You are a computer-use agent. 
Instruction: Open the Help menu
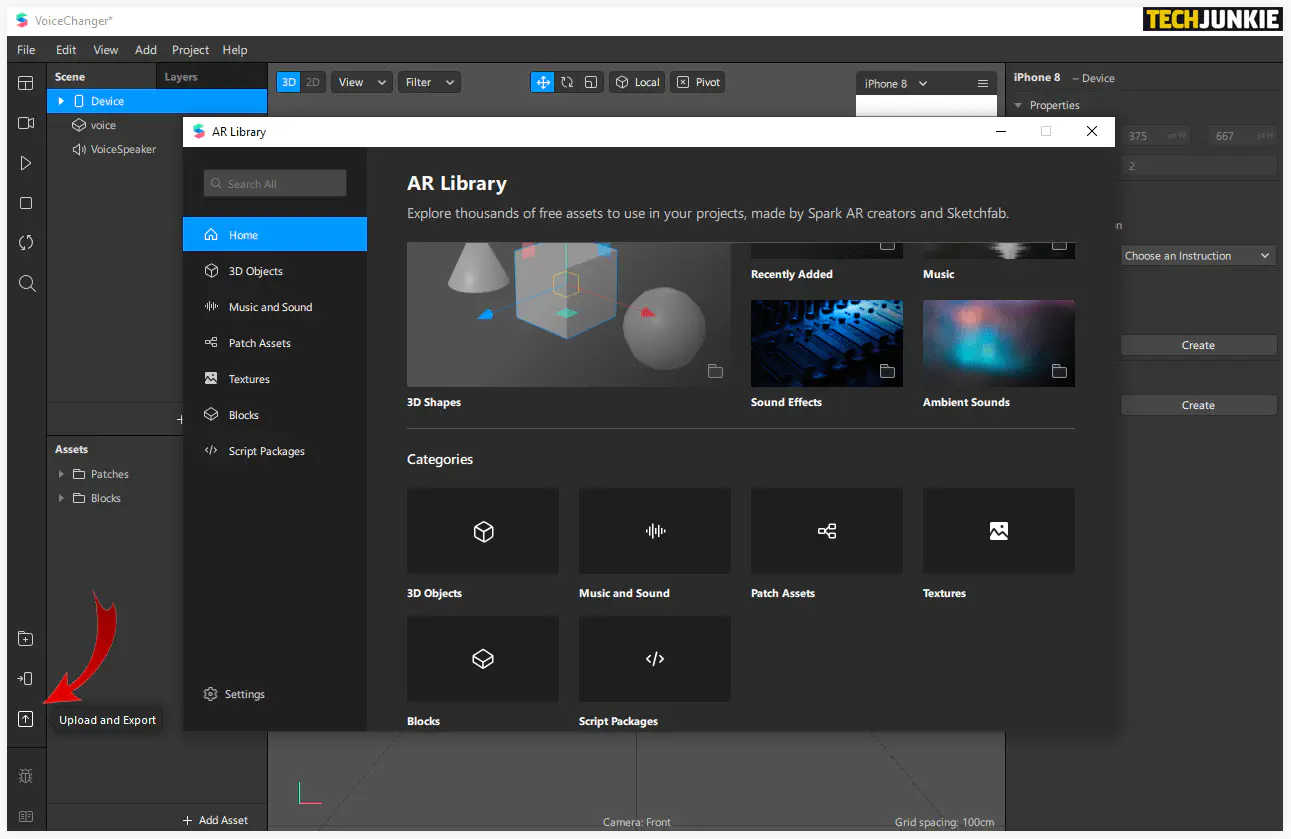235,50
